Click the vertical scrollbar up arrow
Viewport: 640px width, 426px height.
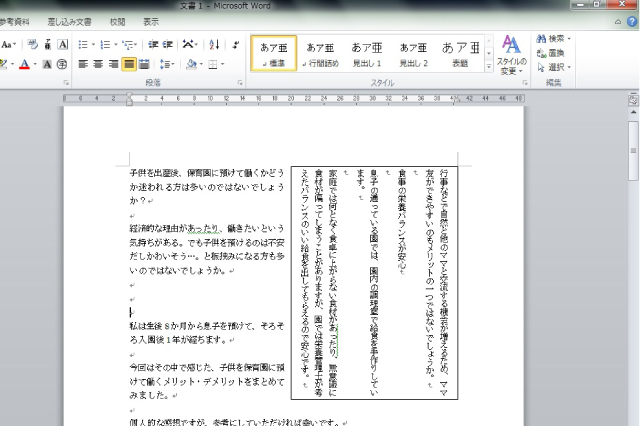tap(633, 112)
